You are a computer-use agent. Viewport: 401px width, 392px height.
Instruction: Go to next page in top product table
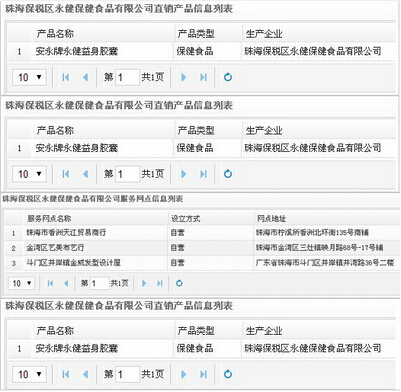tap(183, 77)
